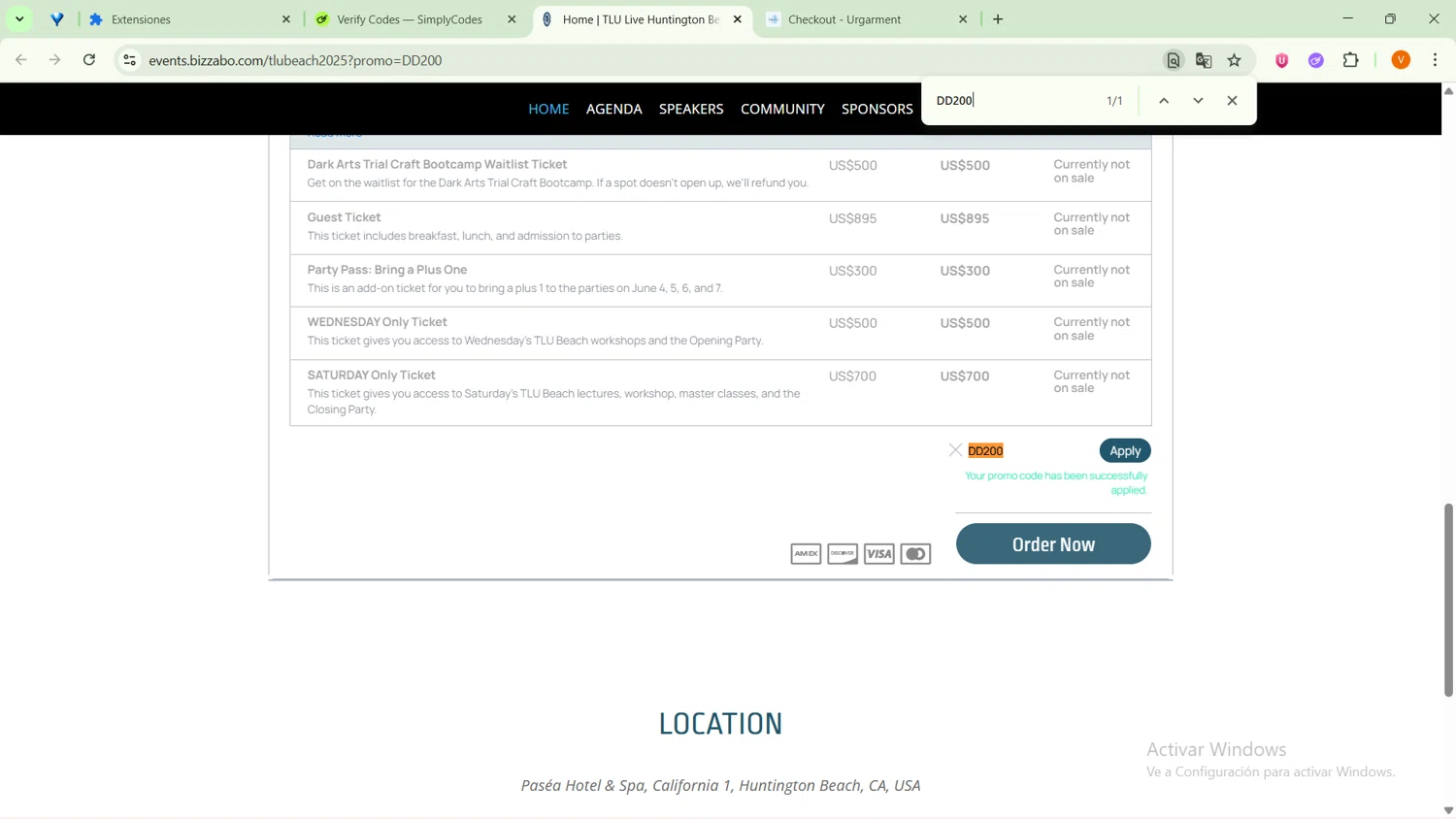
Task: Click the AMEX card icon
Action: (806, 554)
